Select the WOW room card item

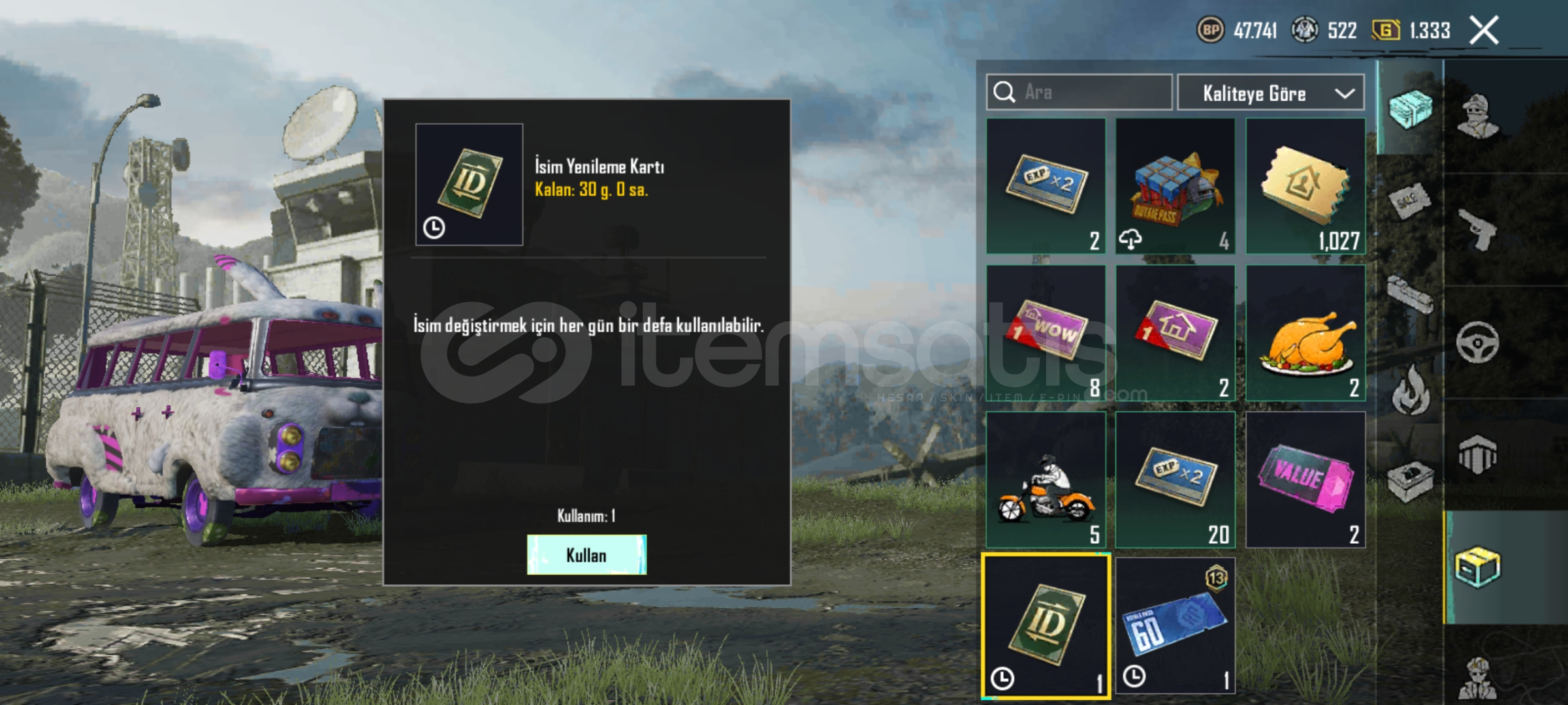click(x=1046, y=333)
